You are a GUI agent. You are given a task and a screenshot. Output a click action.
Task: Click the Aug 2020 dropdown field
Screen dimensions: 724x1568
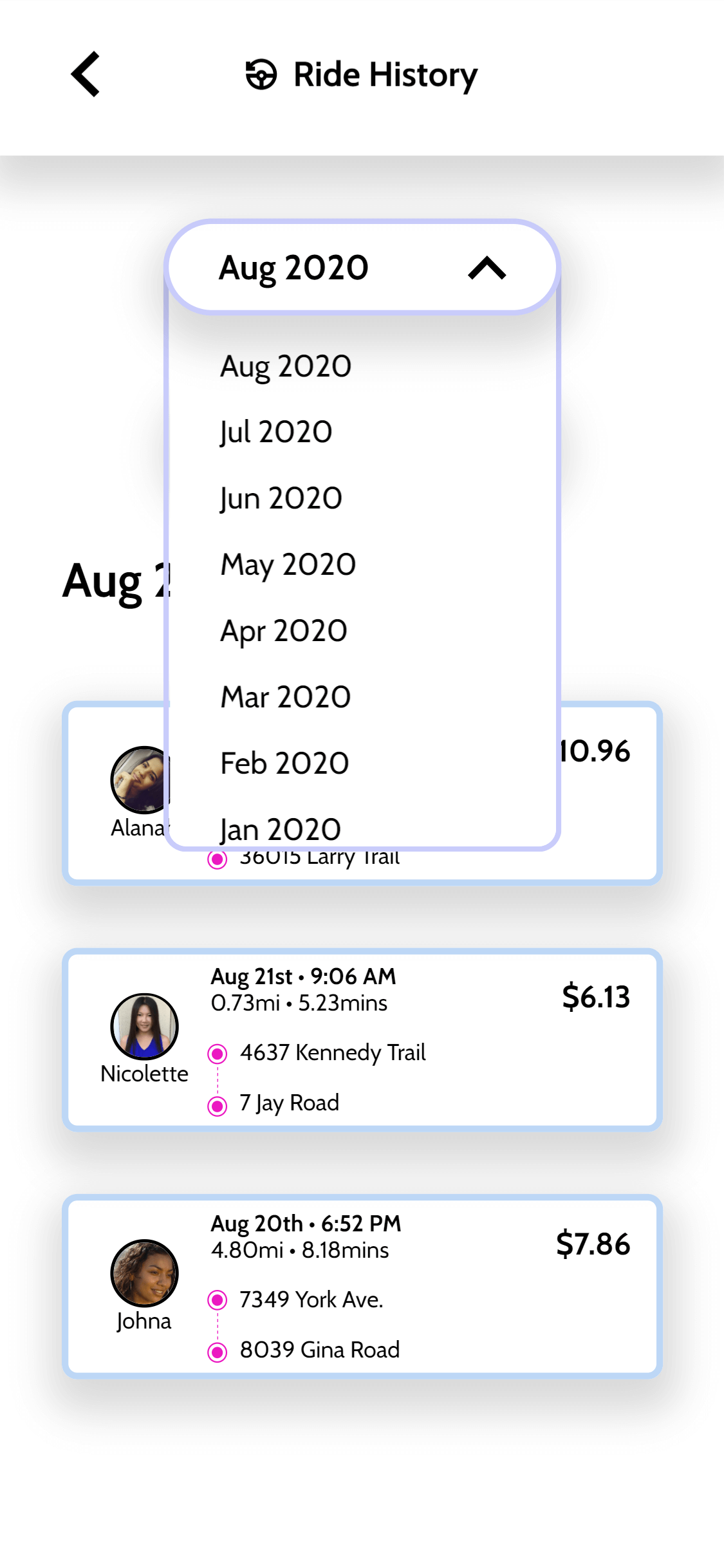322,268
